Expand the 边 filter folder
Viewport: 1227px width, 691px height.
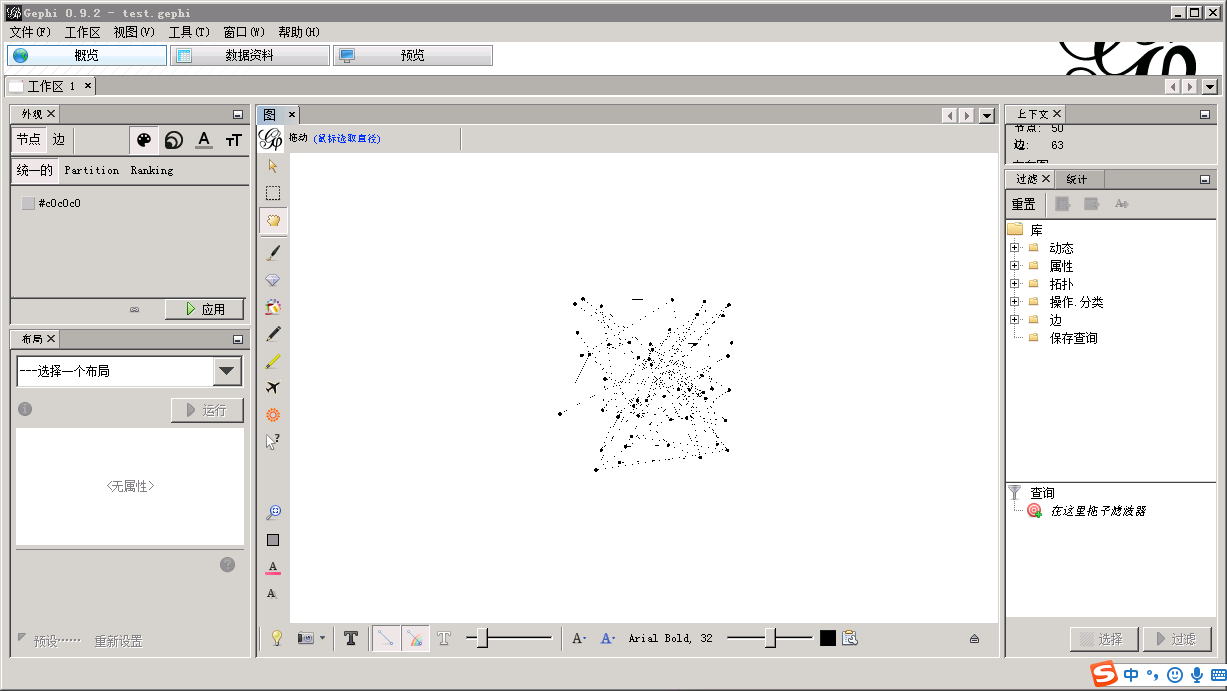coord(1014,320)
